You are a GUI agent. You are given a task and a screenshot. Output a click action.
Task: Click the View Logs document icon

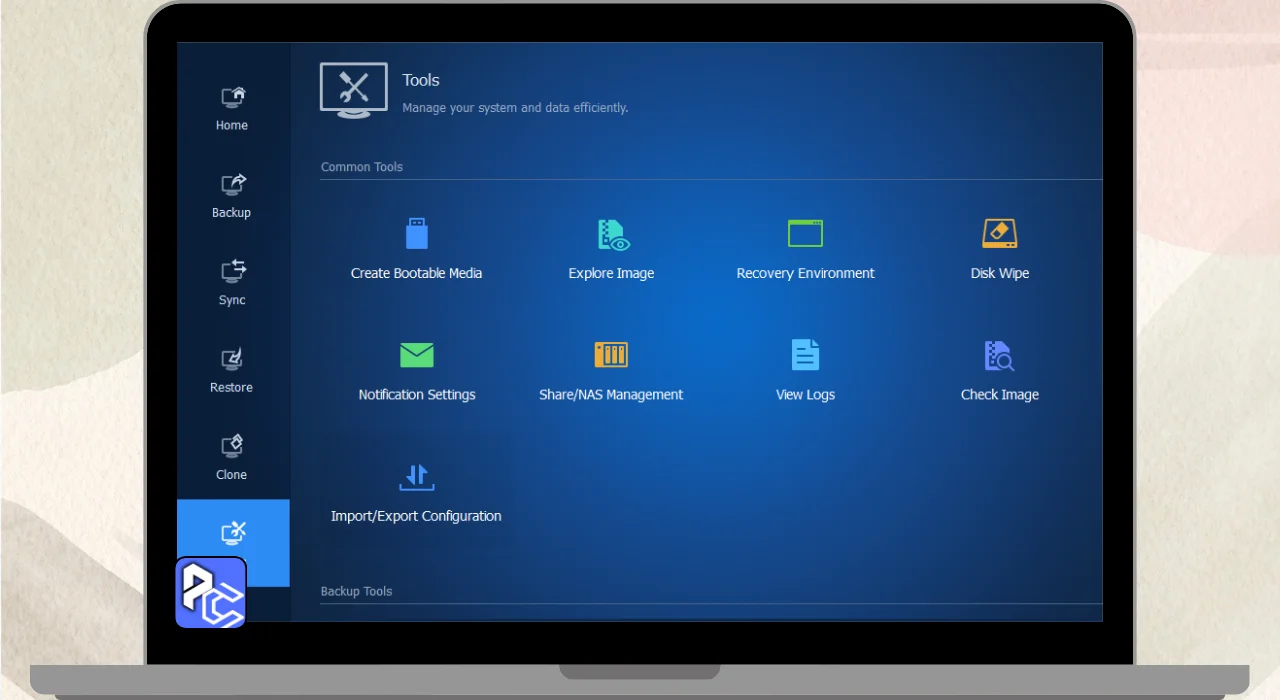[x=805, y=355]
